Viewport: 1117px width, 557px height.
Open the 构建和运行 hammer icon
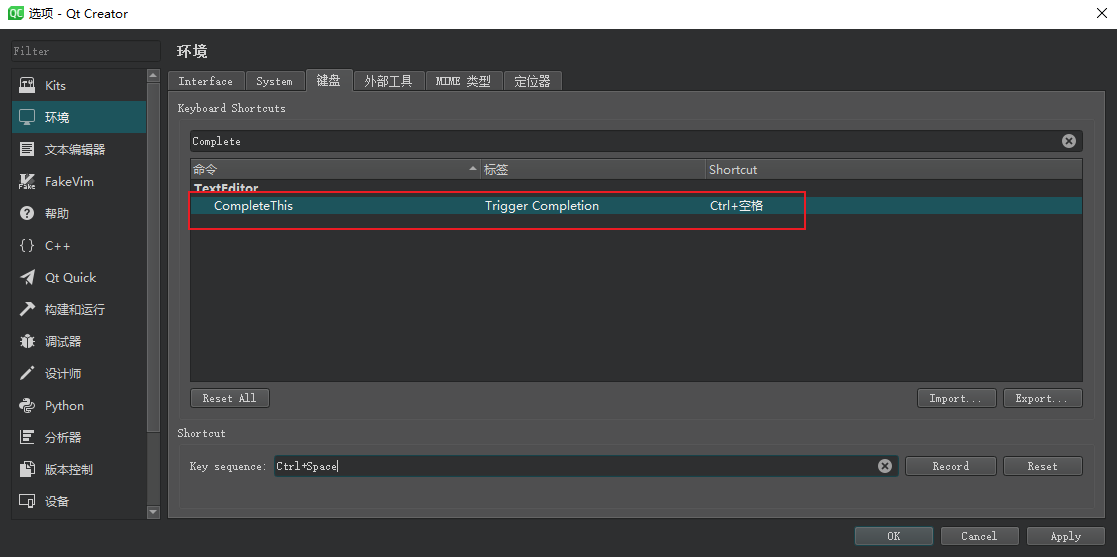(x=27, y=310)
